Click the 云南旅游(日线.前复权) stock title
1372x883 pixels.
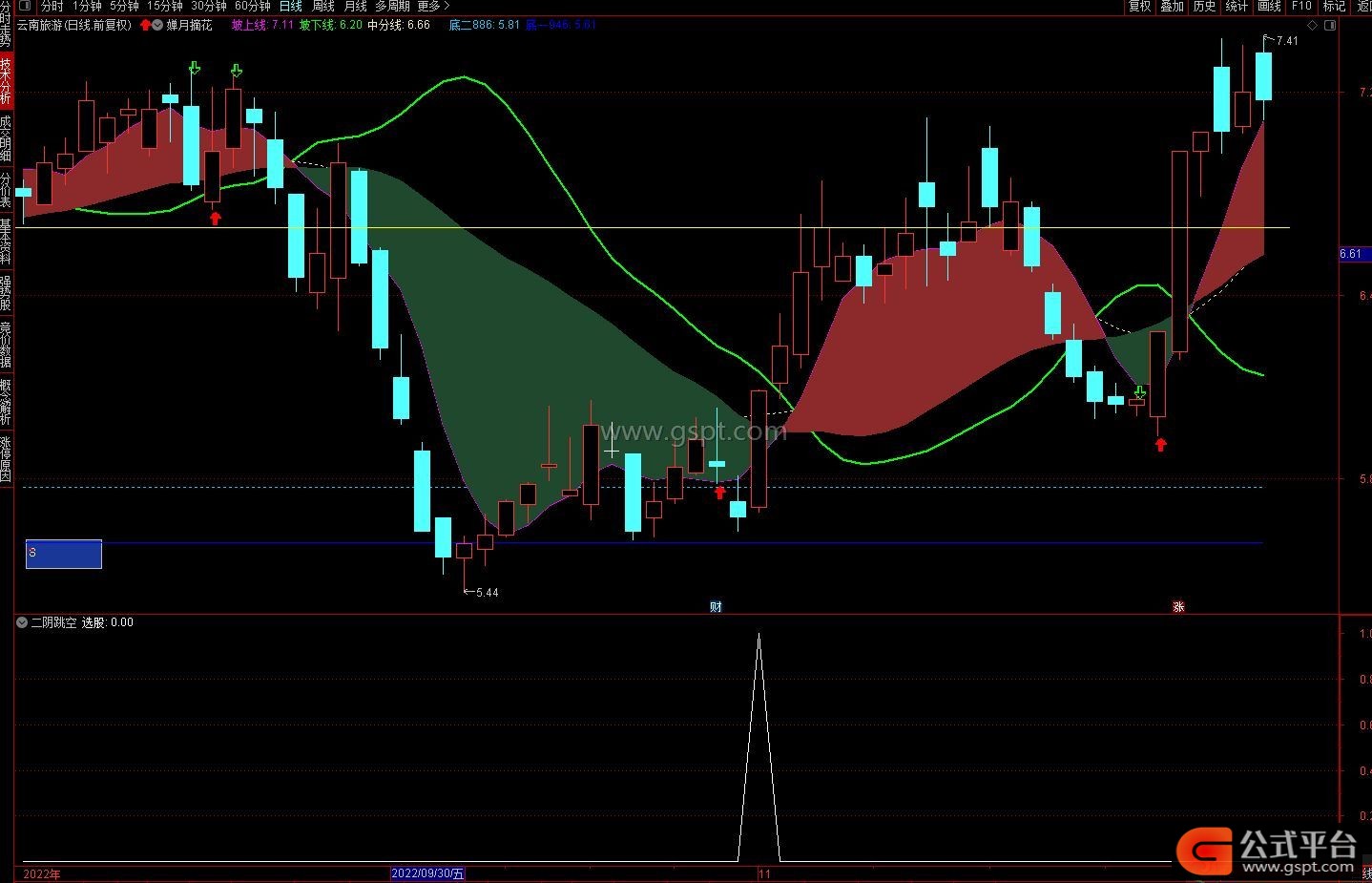coord(74,25)
